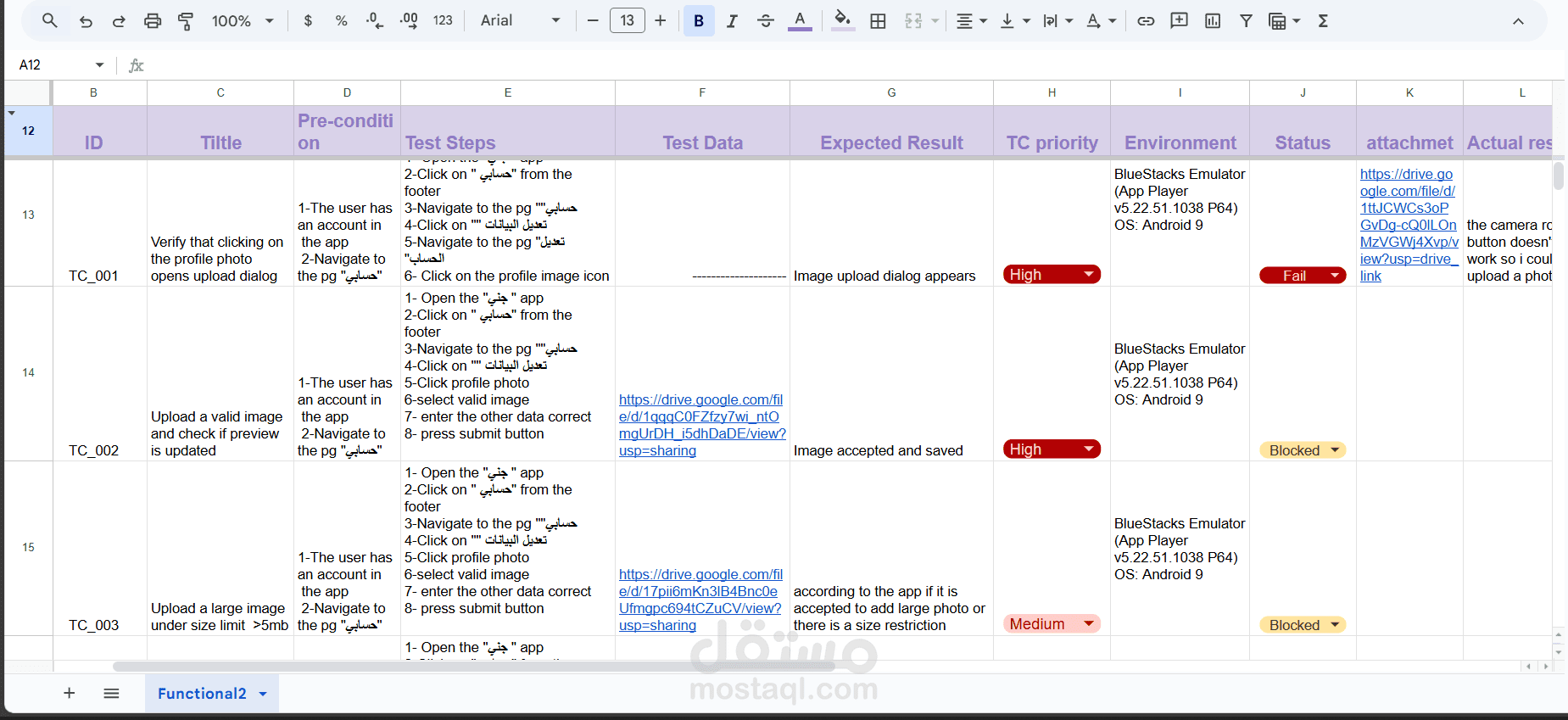This screenshot has width=1568, height=720.
Task: Open the Fail status chip
Action: (1303, 275)
